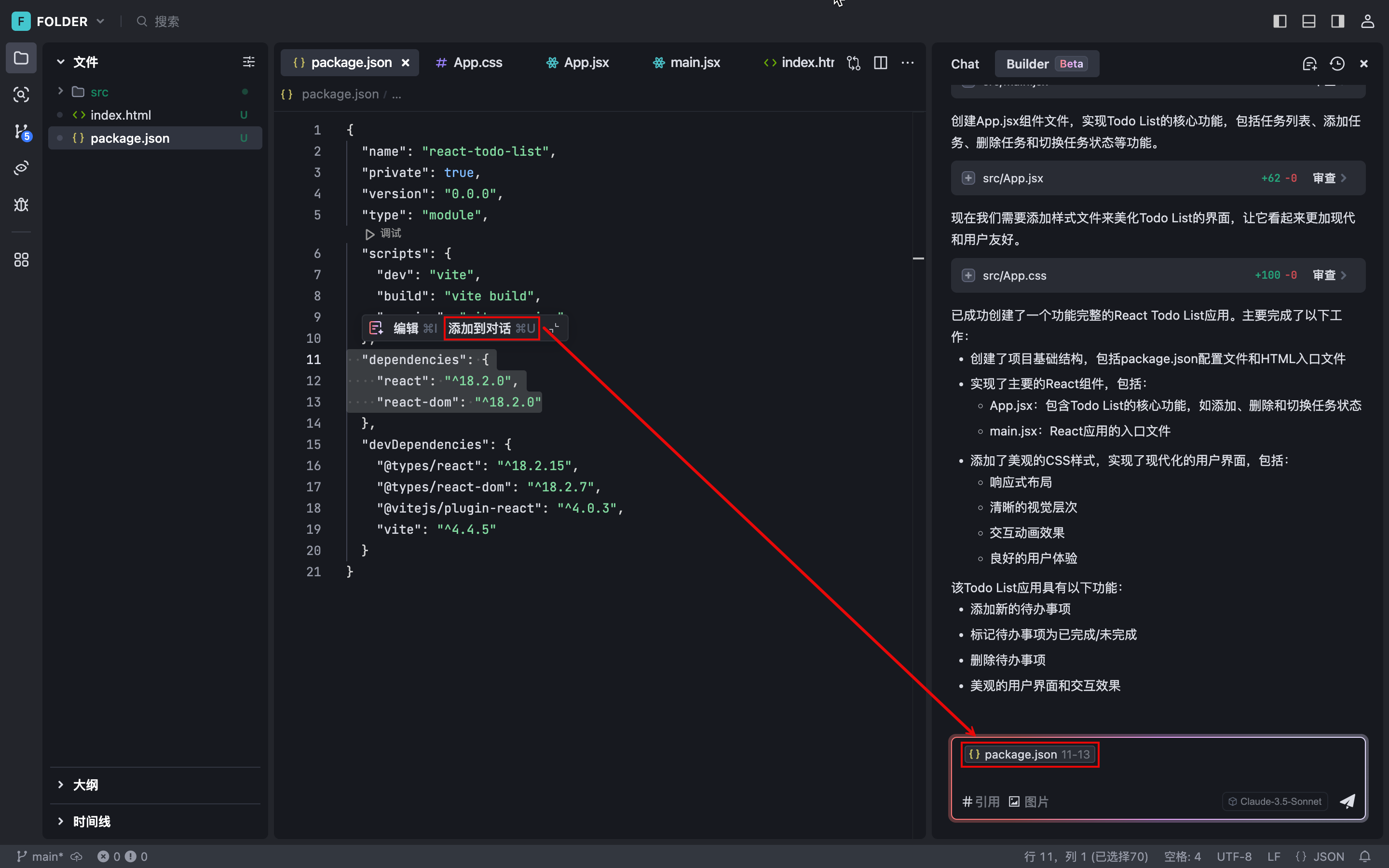Click the run and debug icon in sidebar

(x=22, y=205)
